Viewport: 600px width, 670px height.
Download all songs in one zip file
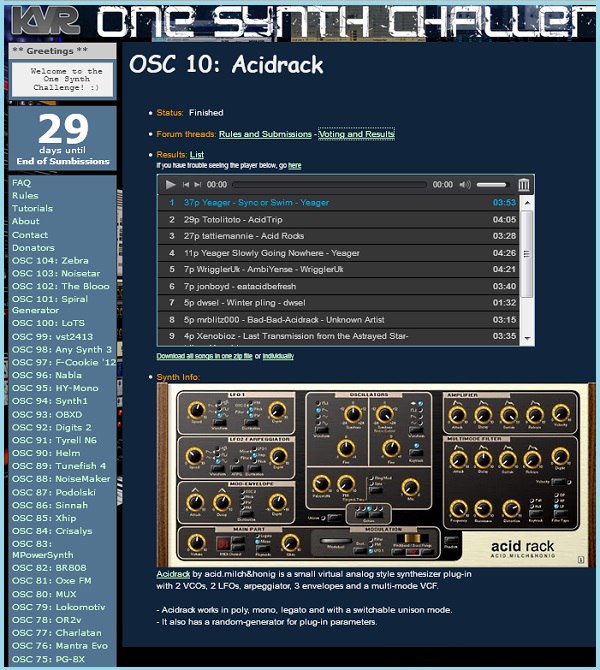click(x=204, y=356)
